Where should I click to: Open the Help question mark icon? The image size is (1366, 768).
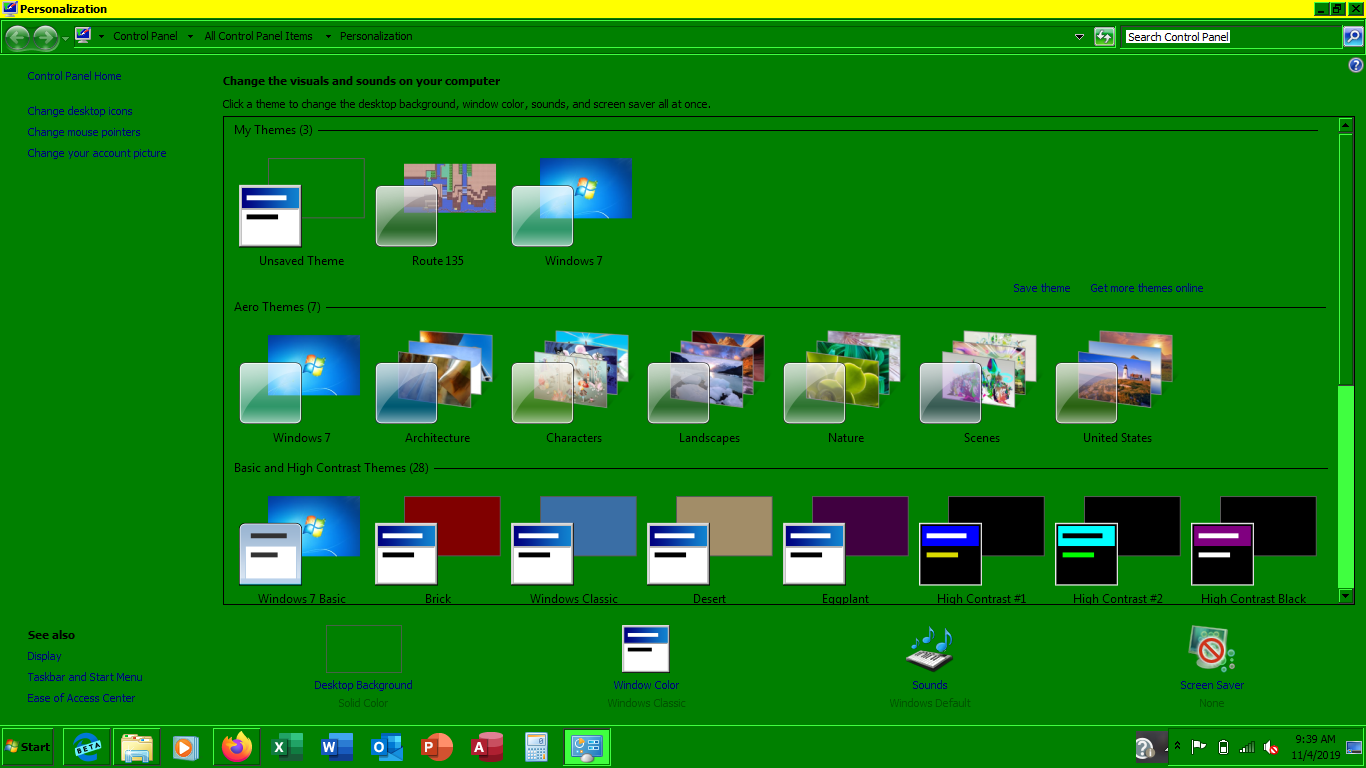click(x=1356, y=65)
